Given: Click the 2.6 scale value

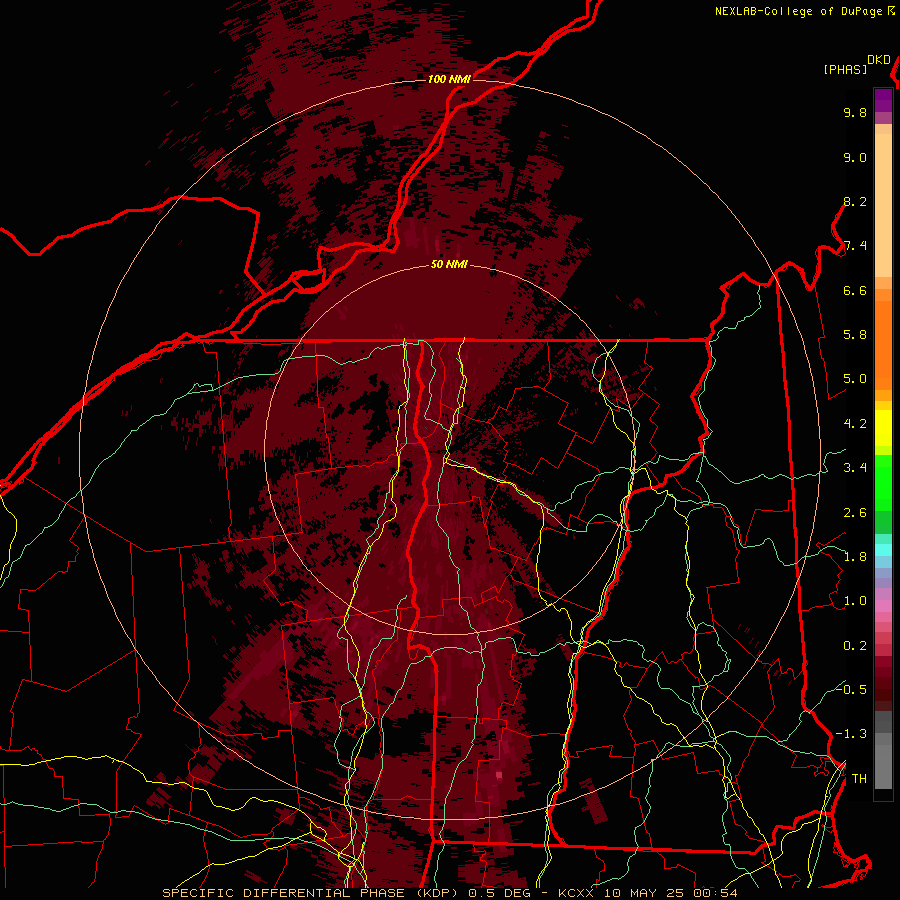Looking at the screenshot, I should click(x=855, y=513).
